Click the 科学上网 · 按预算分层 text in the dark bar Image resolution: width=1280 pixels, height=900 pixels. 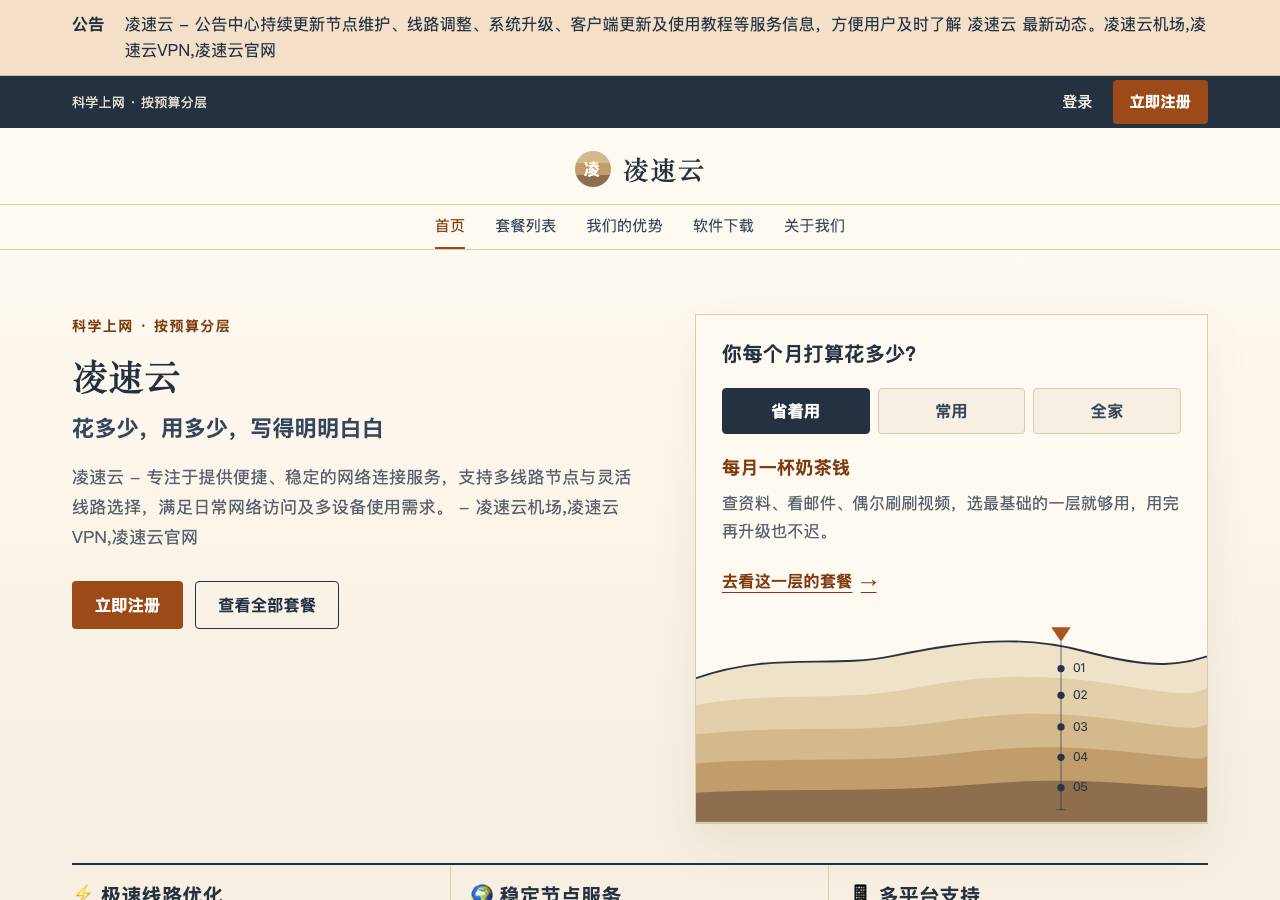point(139,102)
